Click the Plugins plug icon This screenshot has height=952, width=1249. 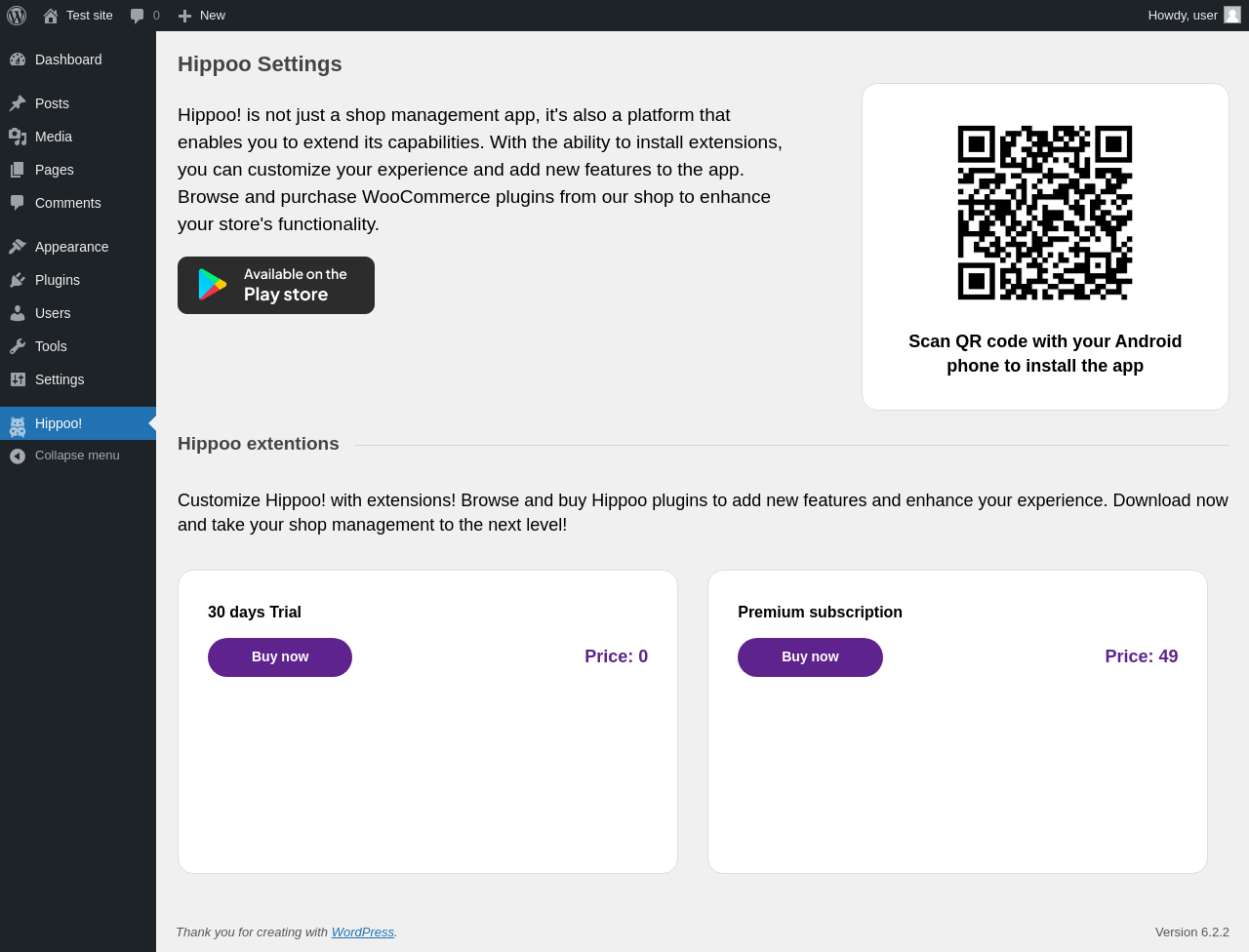[x=18, y=280]
